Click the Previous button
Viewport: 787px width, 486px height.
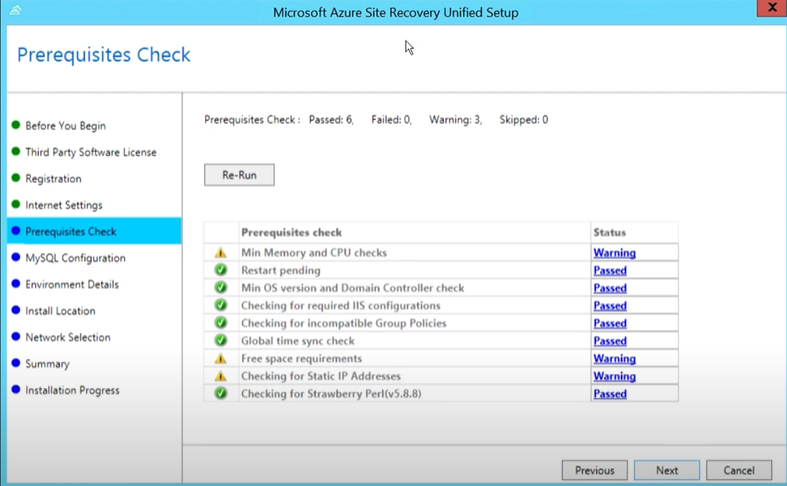coord(595,470)
